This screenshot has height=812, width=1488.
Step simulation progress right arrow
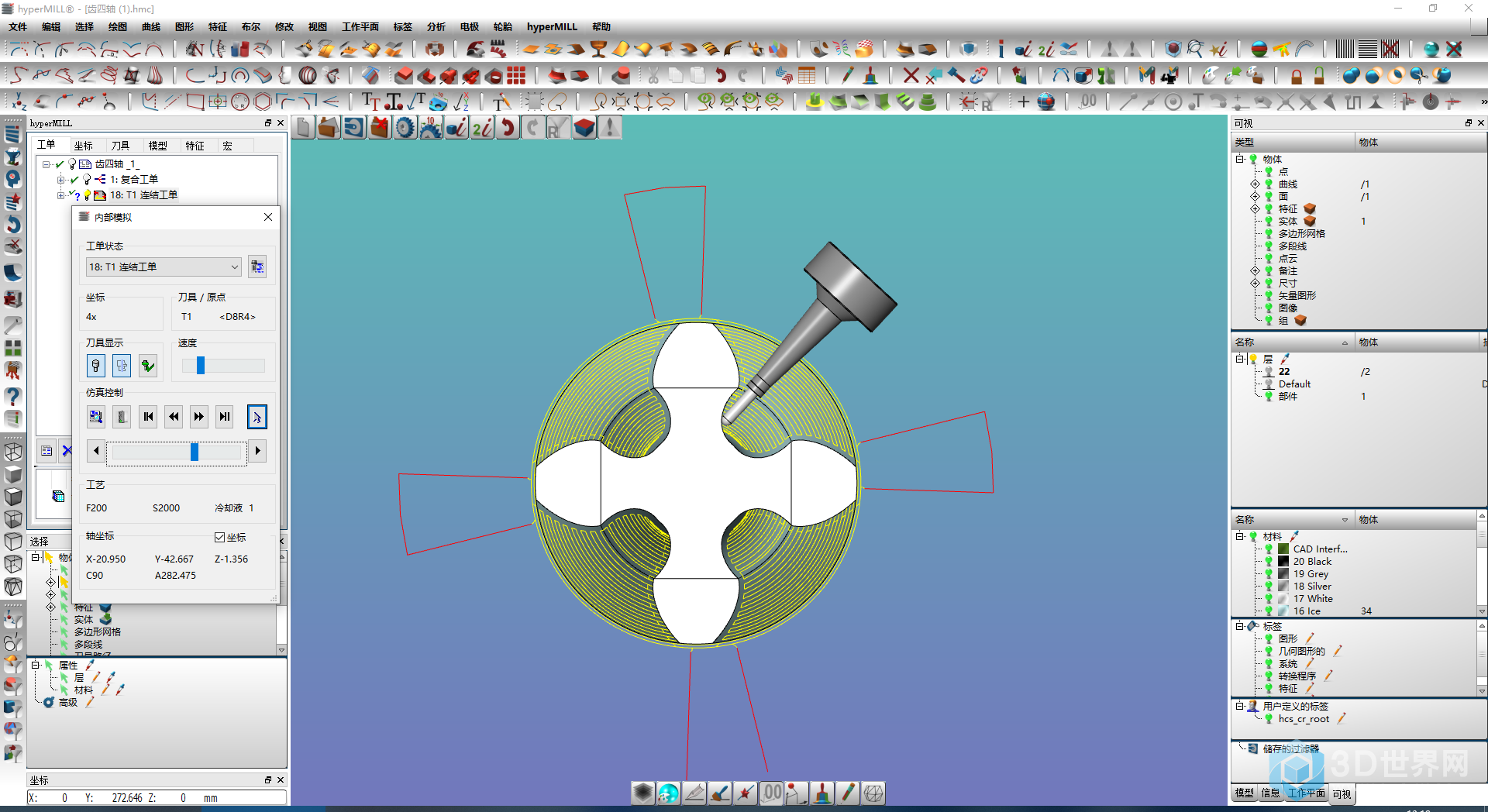(257, 451)
